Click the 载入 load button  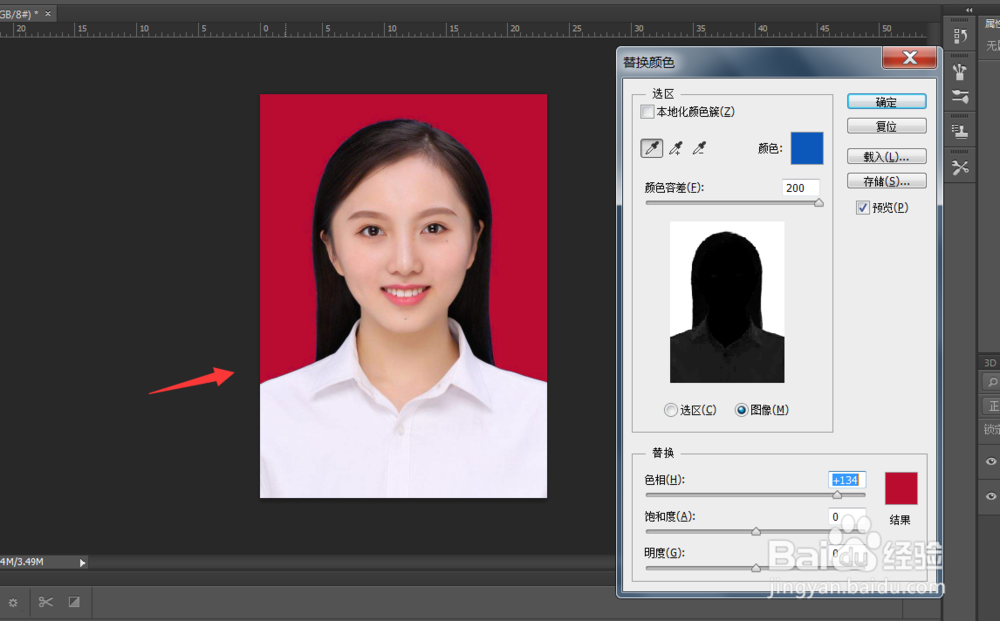886,156
